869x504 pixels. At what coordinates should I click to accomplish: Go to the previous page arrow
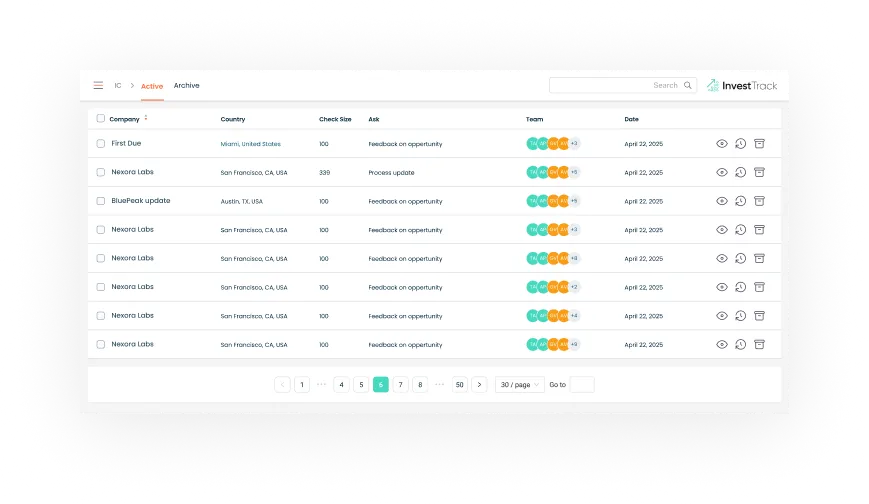point(282,384)
